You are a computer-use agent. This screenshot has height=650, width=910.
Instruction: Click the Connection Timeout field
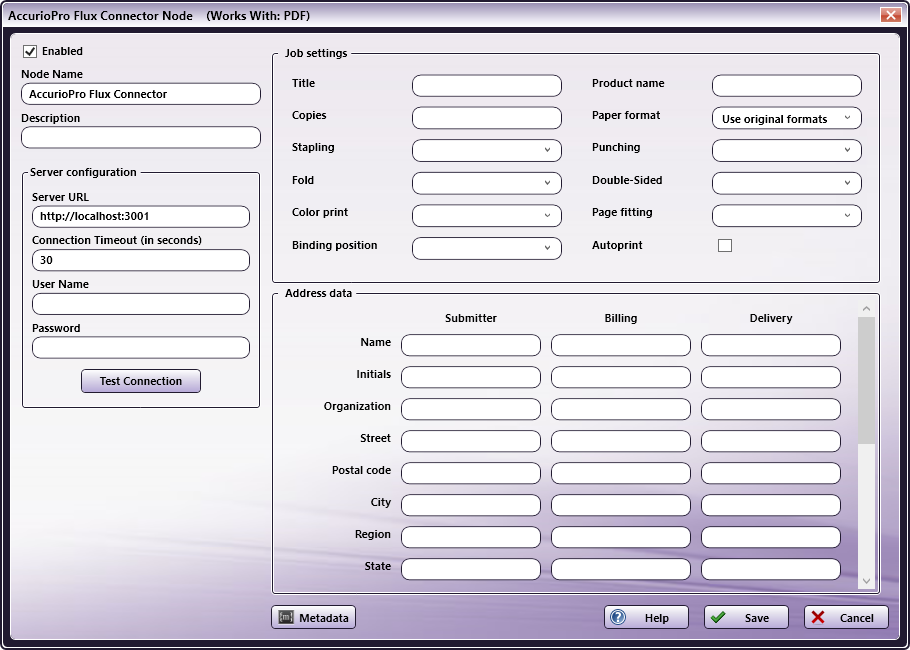click(x=141, y=260)
